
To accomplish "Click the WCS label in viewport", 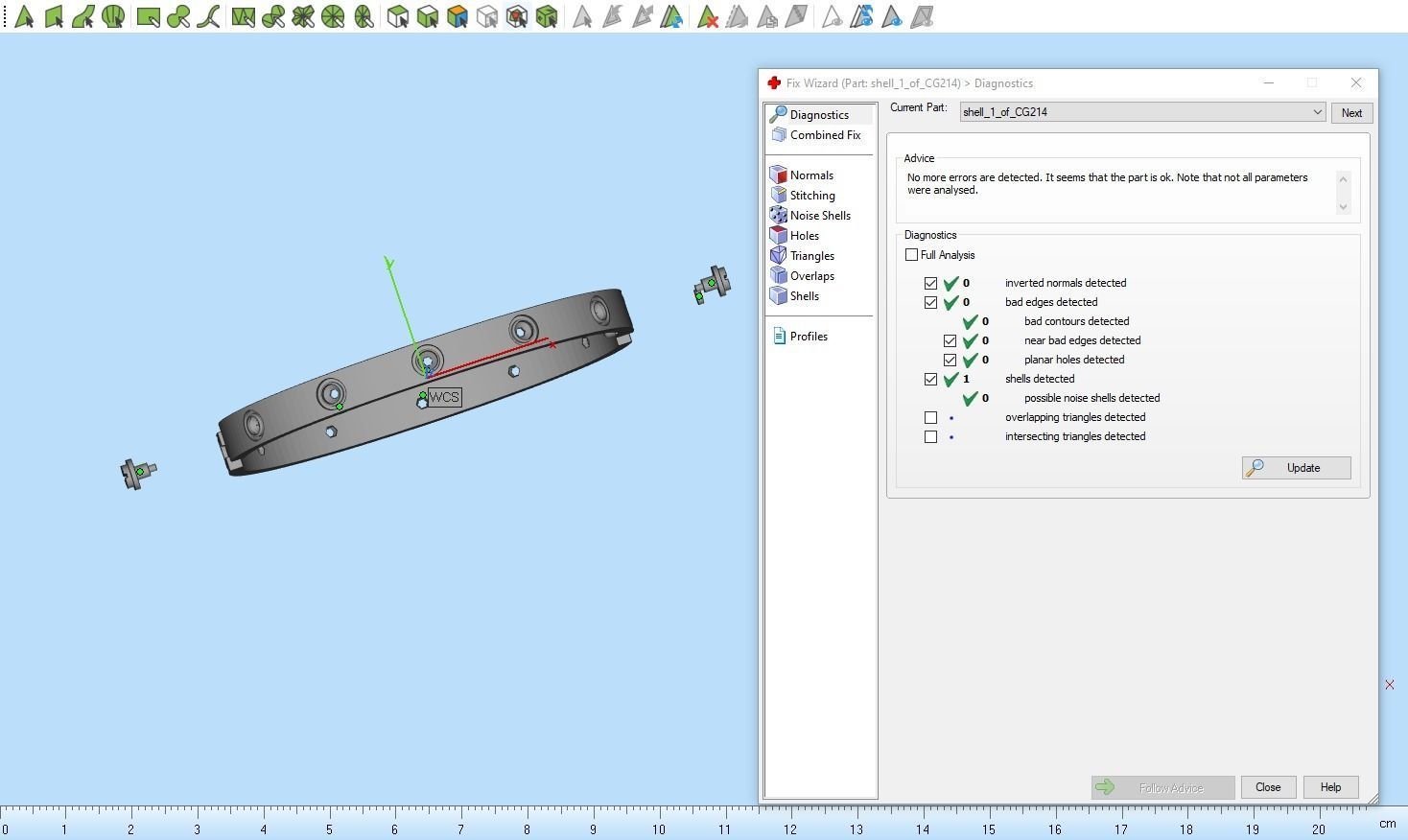I will [444, 397].
